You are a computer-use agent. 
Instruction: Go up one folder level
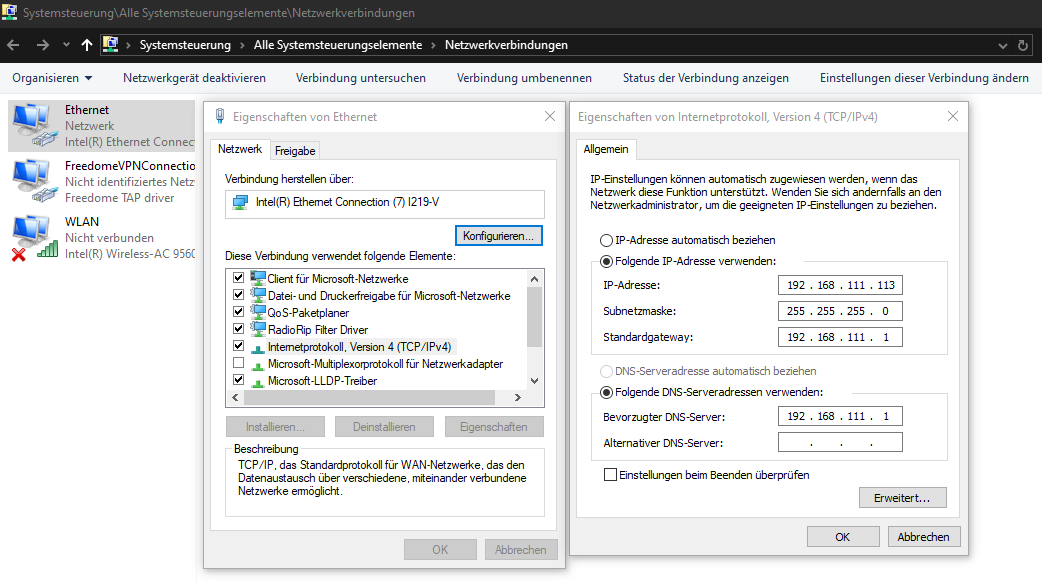click(86, 45)
